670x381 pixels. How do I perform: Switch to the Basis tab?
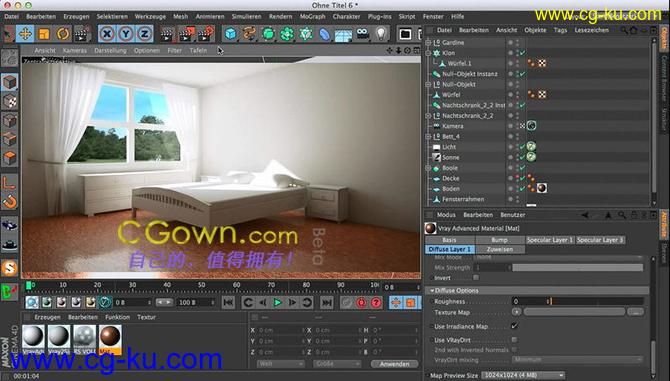pos(450,240)
